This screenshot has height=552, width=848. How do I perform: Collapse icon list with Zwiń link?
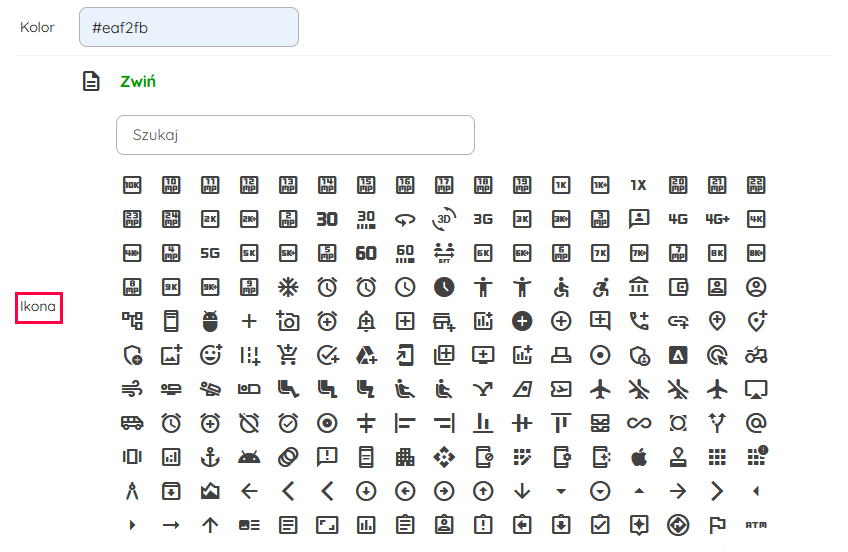[137, 81]
